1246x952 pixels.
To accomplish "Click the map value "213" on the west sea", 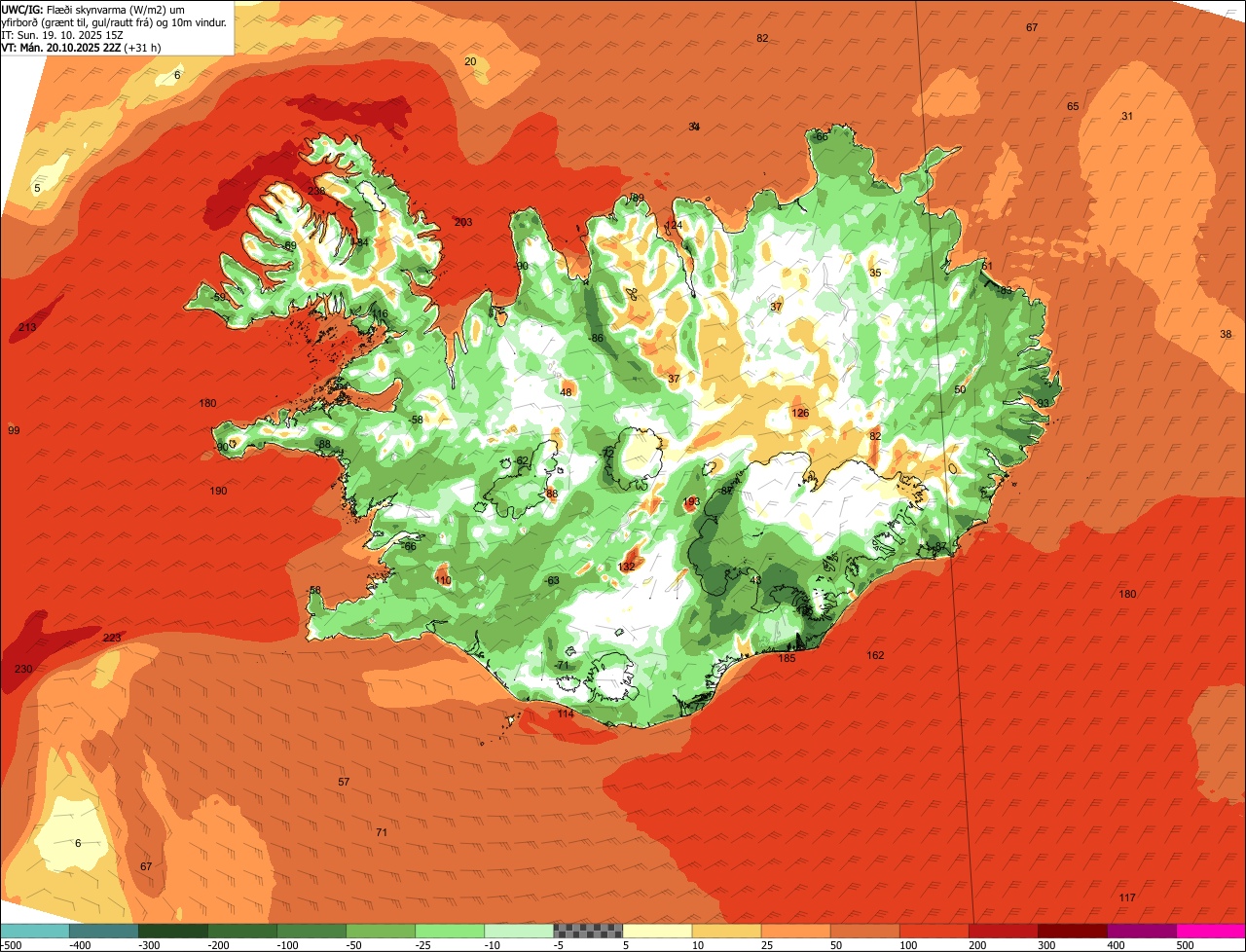I will (x=27, y=327).
